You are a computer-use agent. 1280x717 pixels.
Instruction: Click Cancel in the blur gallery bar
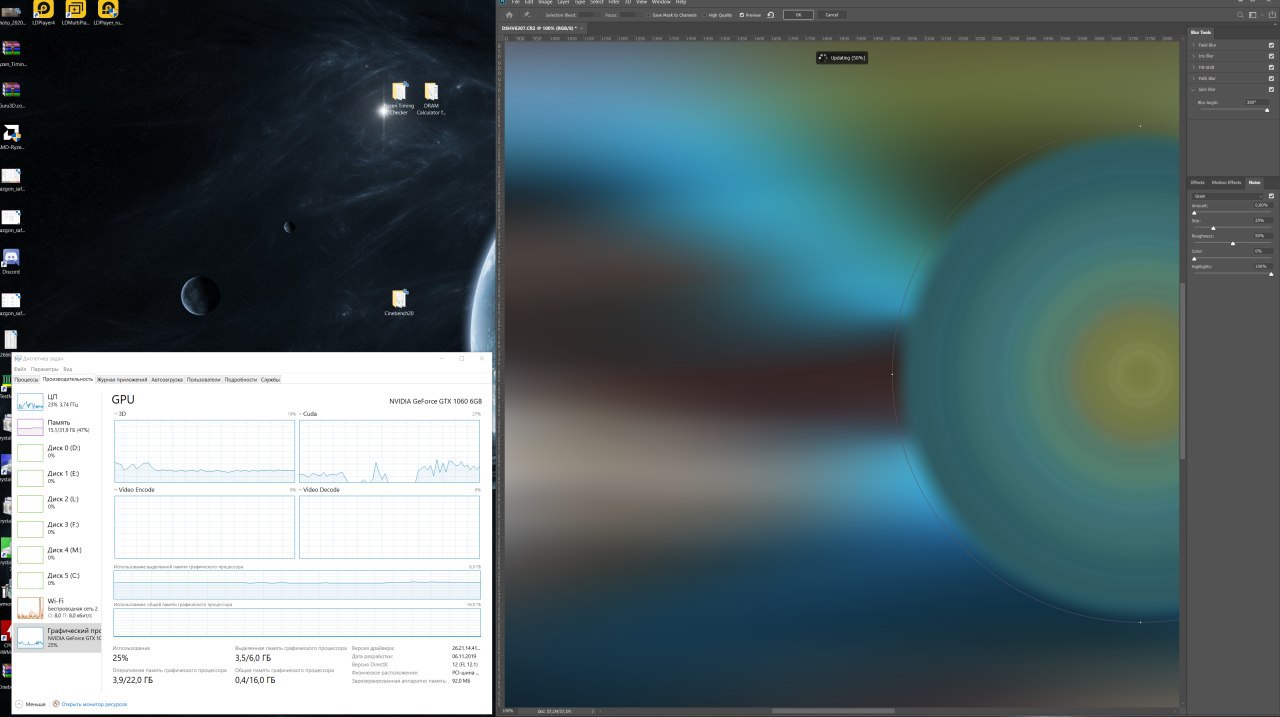click(832, 15)
